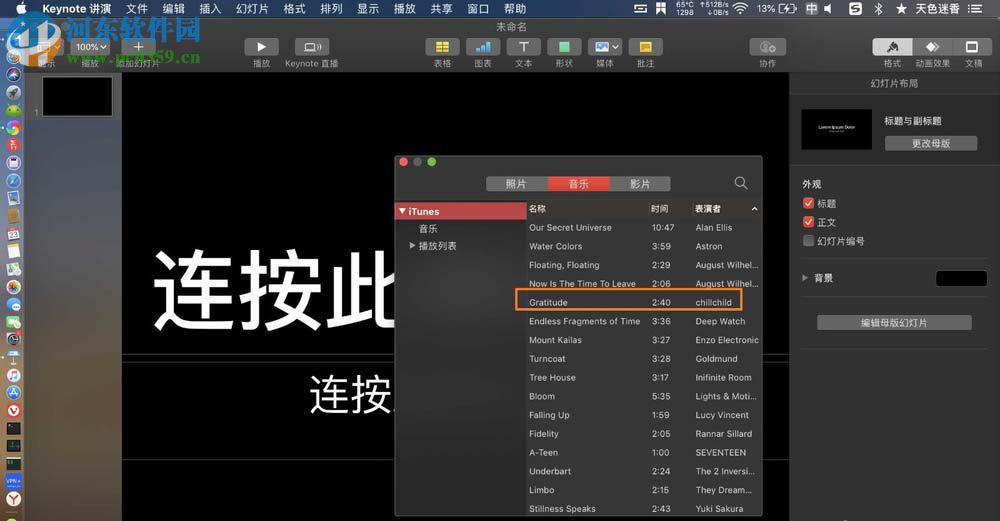Image resolution: width=1000 pixels, height=521 pixels.
Task: Open Keynote Live toolbar icon
Action: (x=312, y=47)
